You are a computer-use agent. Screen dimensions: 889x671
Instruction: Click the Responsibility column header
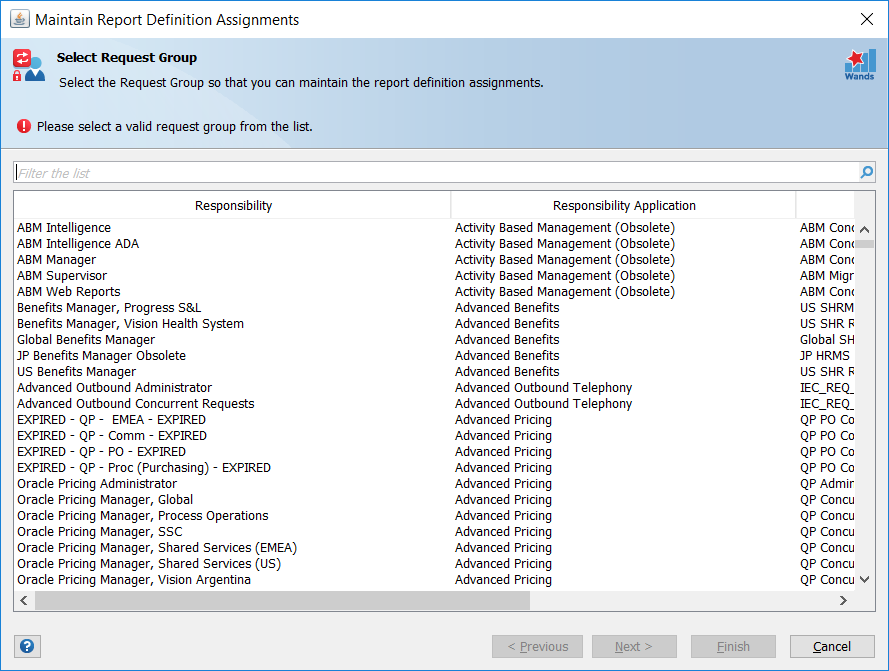coord(233,204)
